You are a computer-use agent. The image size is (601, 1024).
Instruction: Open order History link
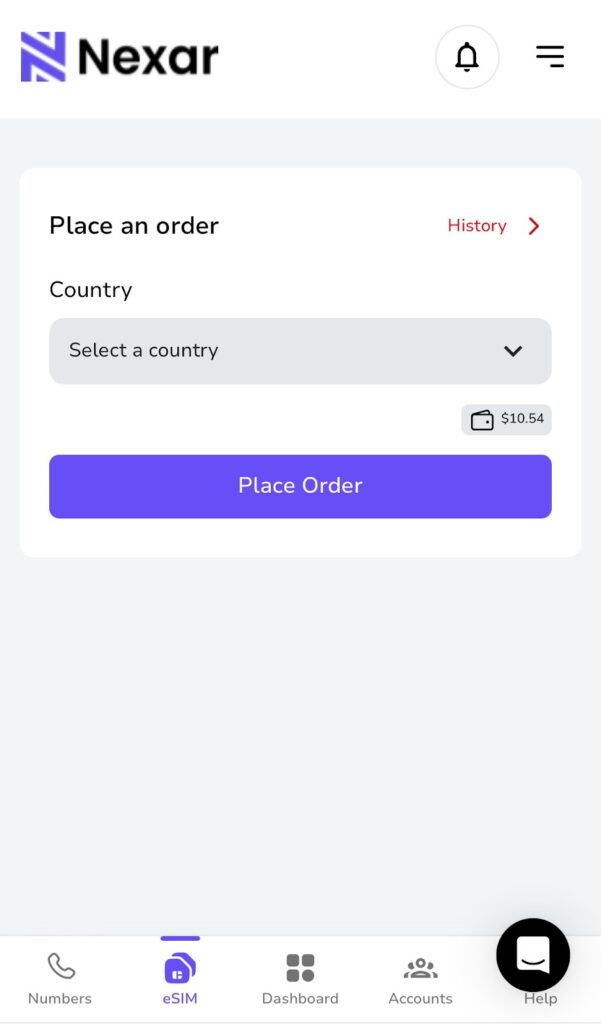[x=476, y=226]
